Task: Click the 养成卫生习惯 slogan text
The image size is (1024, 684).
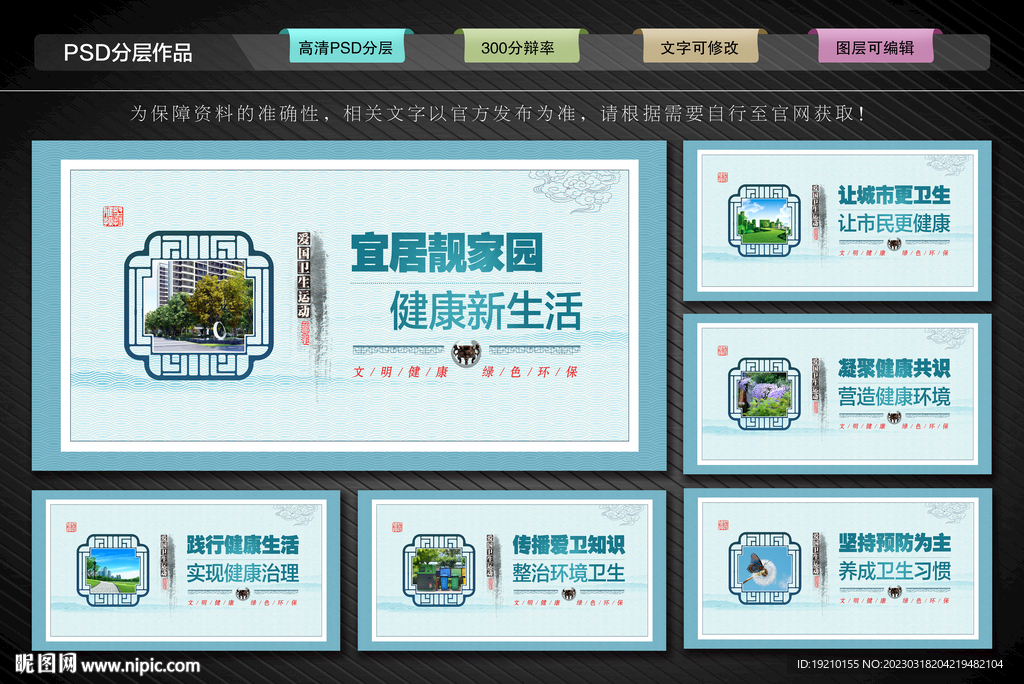Action: coord(893,572)
